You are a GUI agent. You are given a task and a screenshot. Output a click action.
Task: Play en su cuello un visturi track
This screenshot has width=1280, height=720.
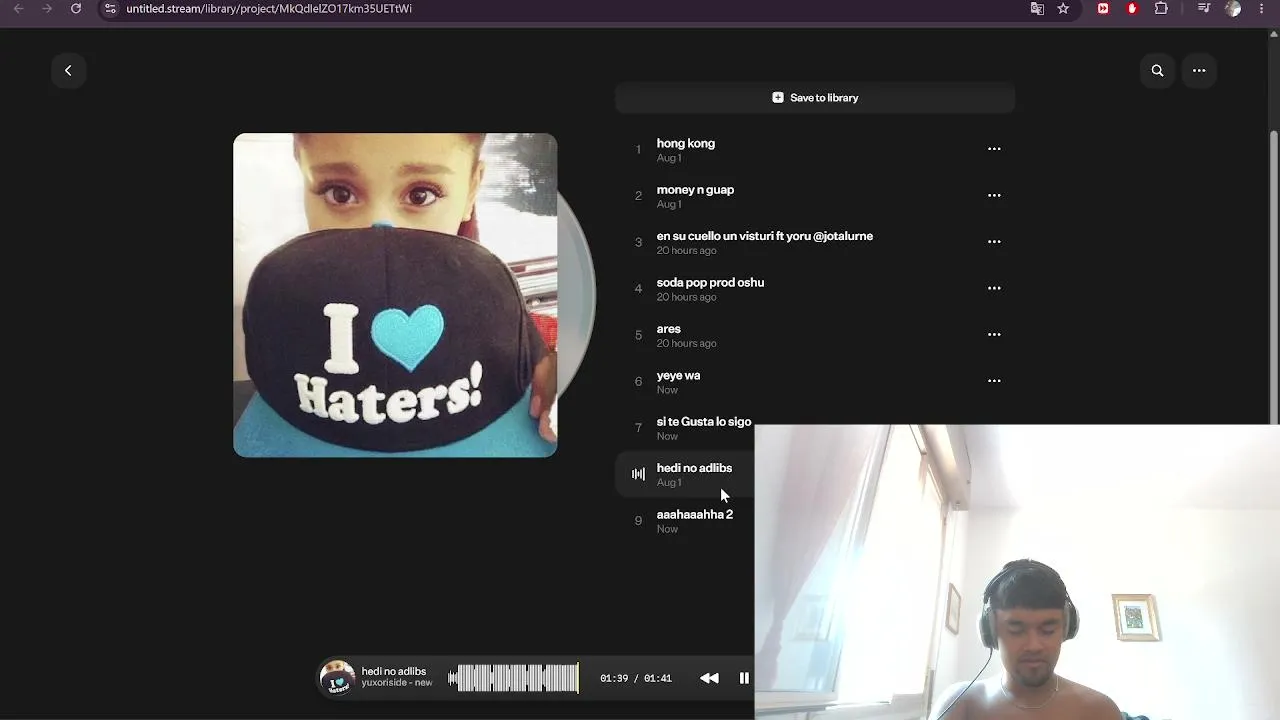click(x=815, y=242)
